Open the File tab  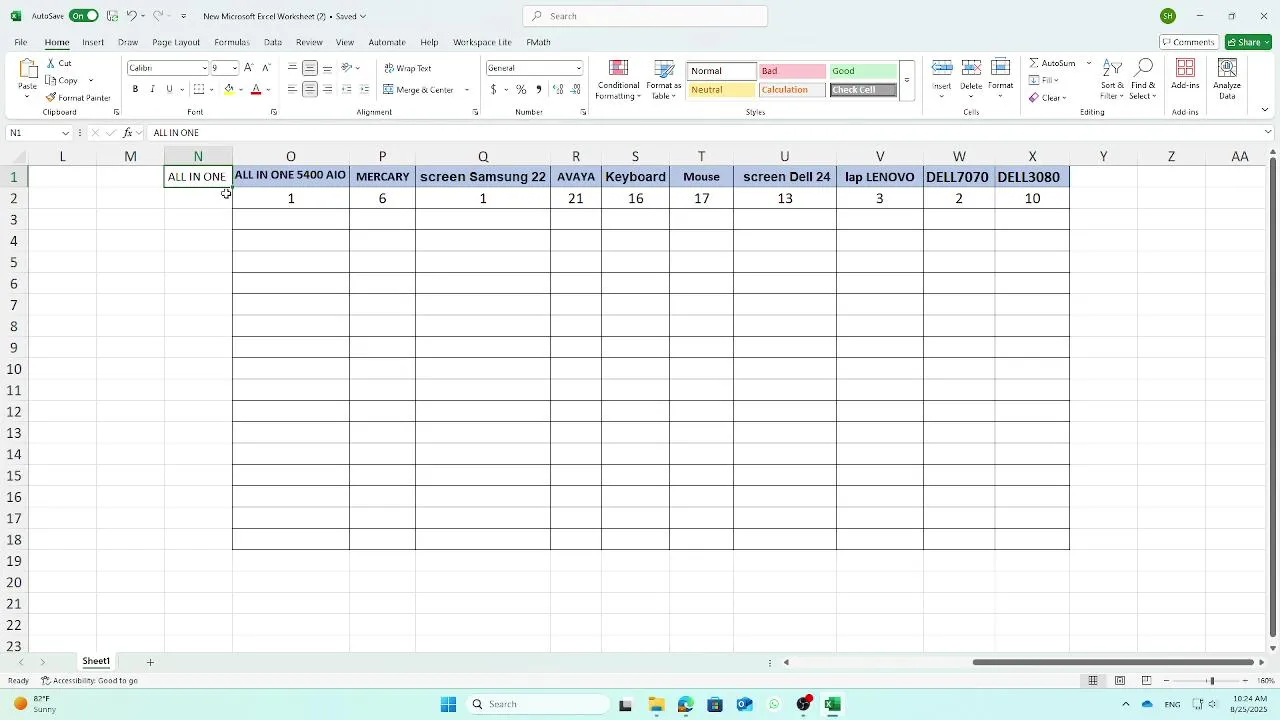[20, 42]
